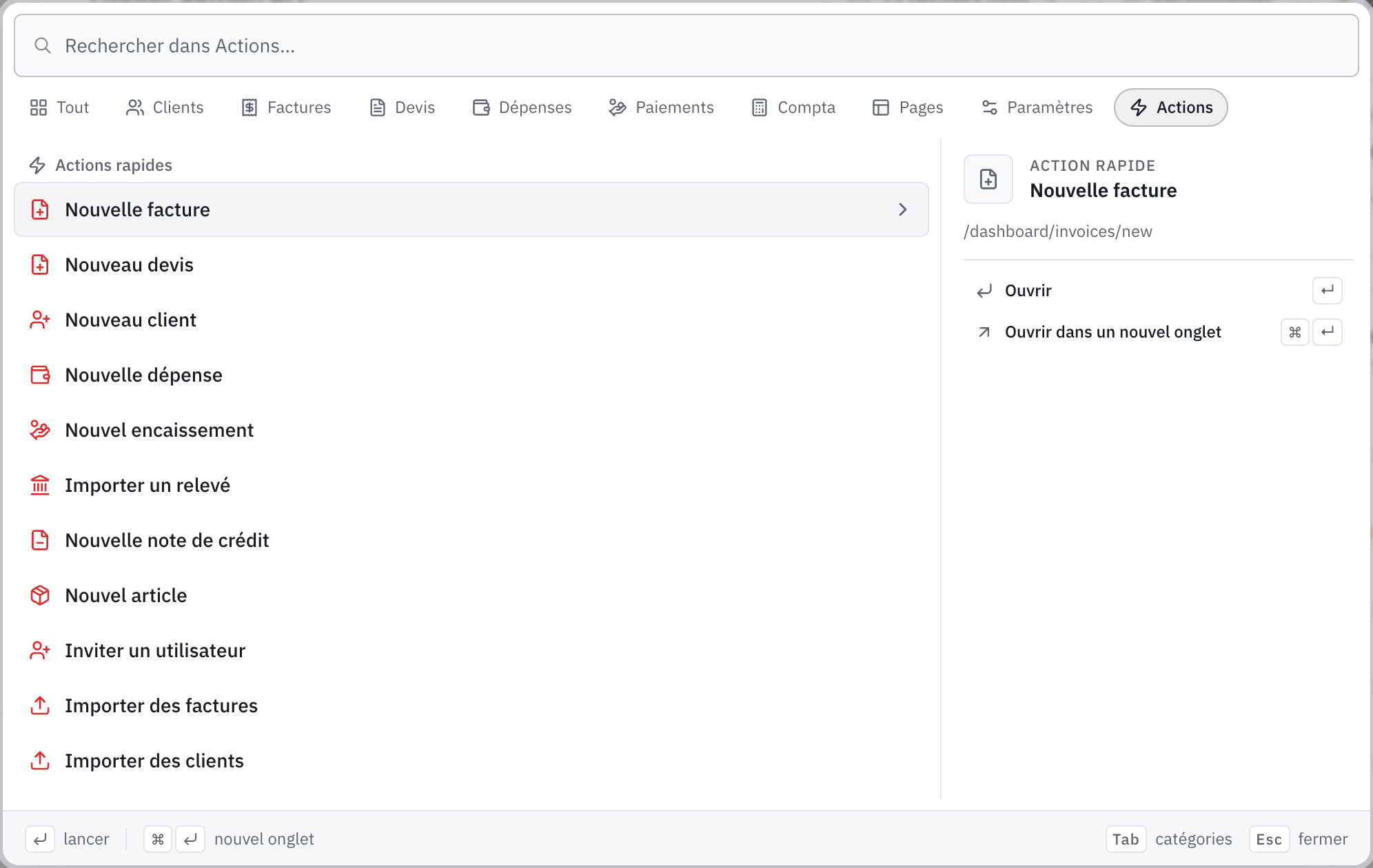Switch to the Clients tab
This screenshot has height=868, width=1373.
(x=165, y=107)
